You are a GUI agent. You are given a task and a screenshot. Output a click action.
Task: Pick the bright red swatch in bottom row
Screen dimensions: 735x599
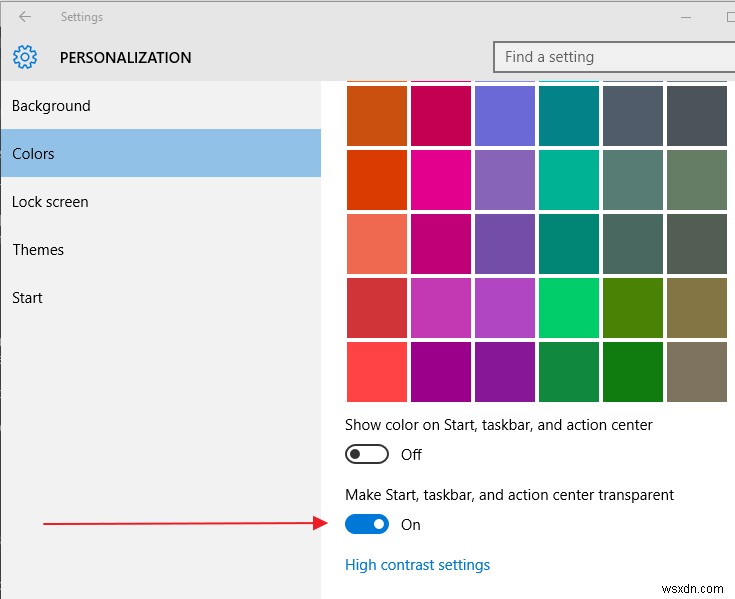point(377,372)
